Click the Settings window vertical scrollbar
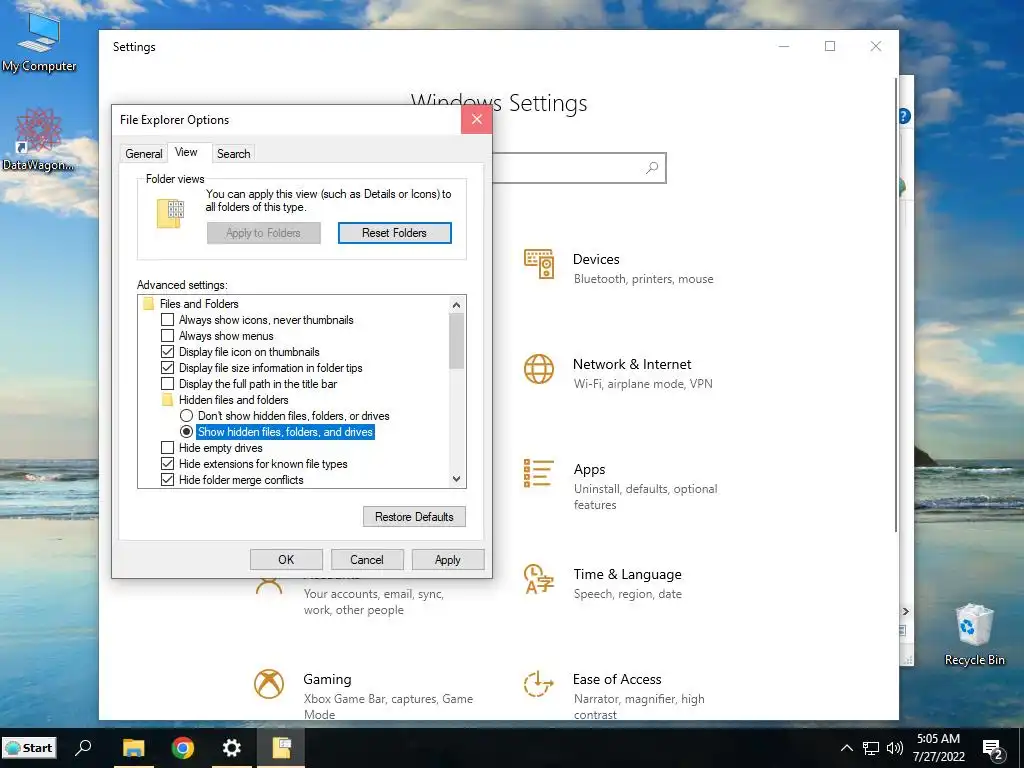Image resolution: width=1024 pixels, height=768 pixels. tap(896, 304)
